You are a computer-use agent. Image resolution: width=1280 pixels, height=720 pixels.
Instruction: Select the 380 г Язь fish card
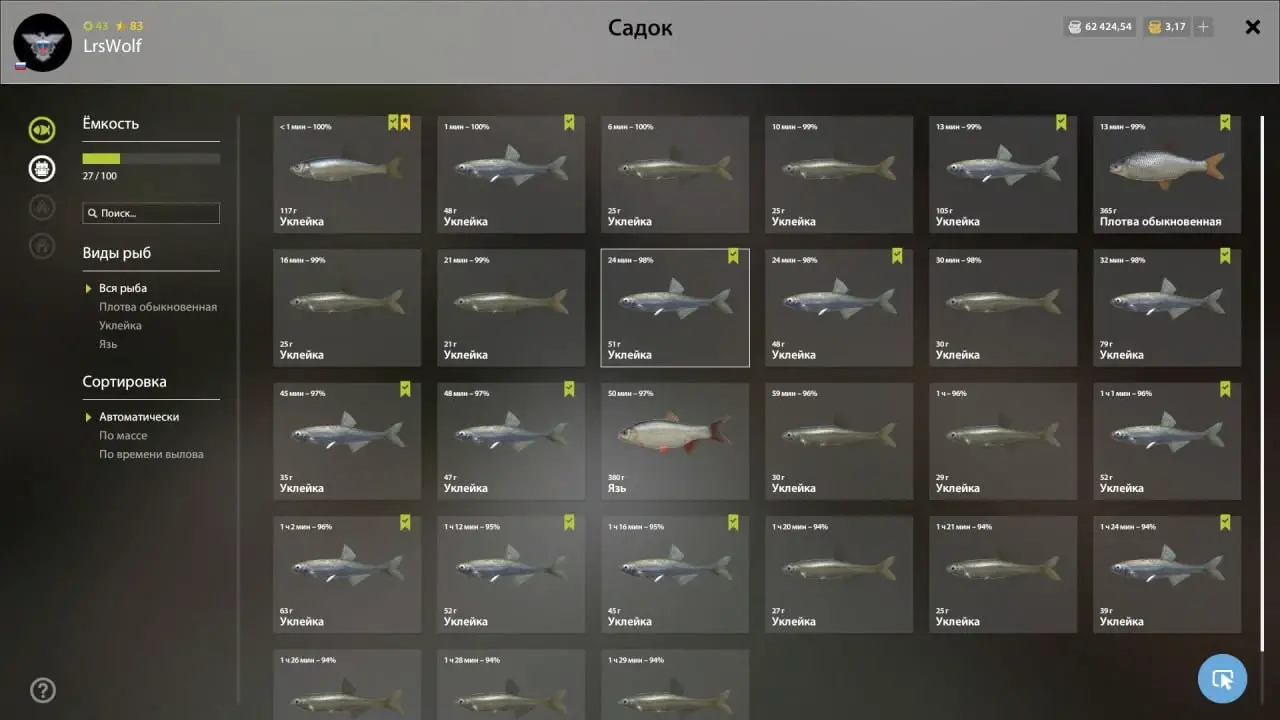675,441
